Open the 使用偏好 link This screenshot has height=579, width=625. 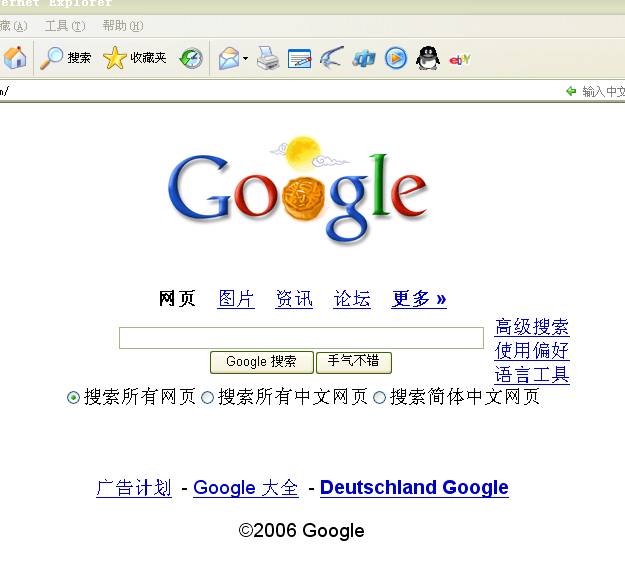point(532,351)
